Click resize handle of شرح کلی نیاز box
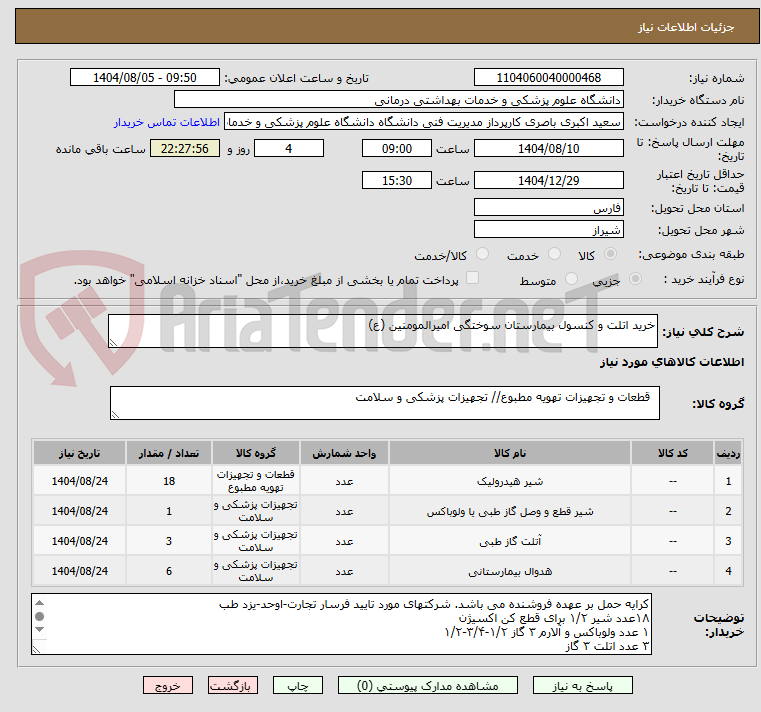The image size is (761, 712). coord(114,342)
